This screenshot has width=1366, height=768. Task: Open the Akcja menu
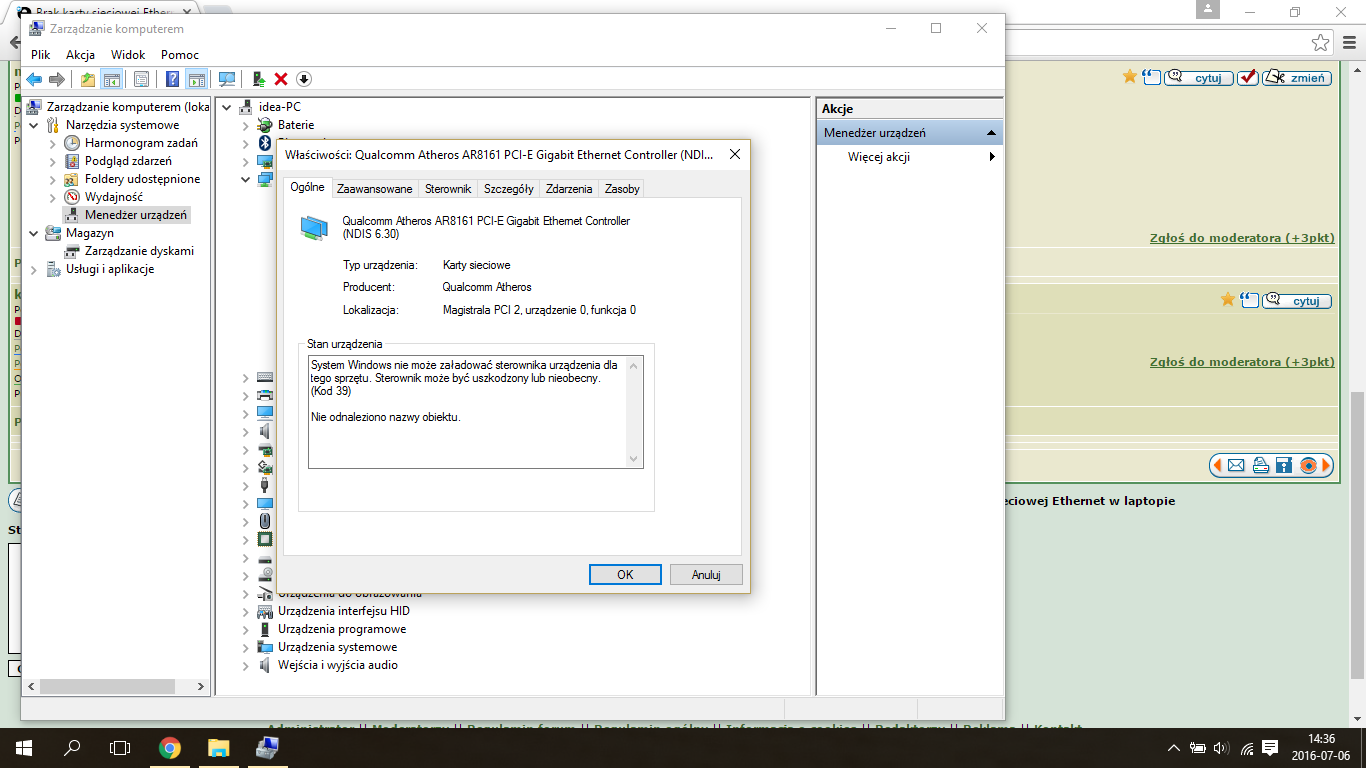81,55
